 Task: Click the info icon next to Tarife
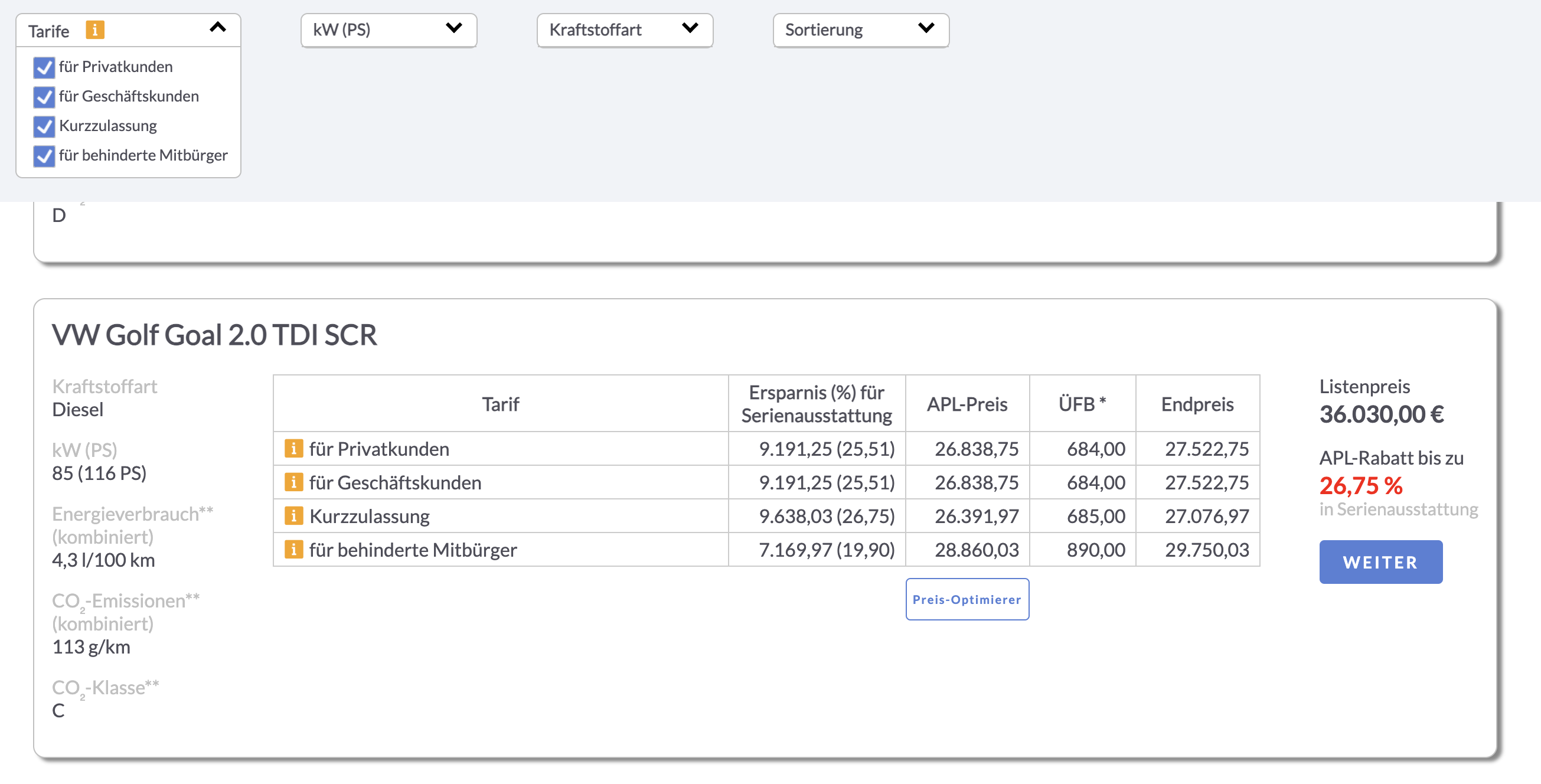click(x=94, y=30)
